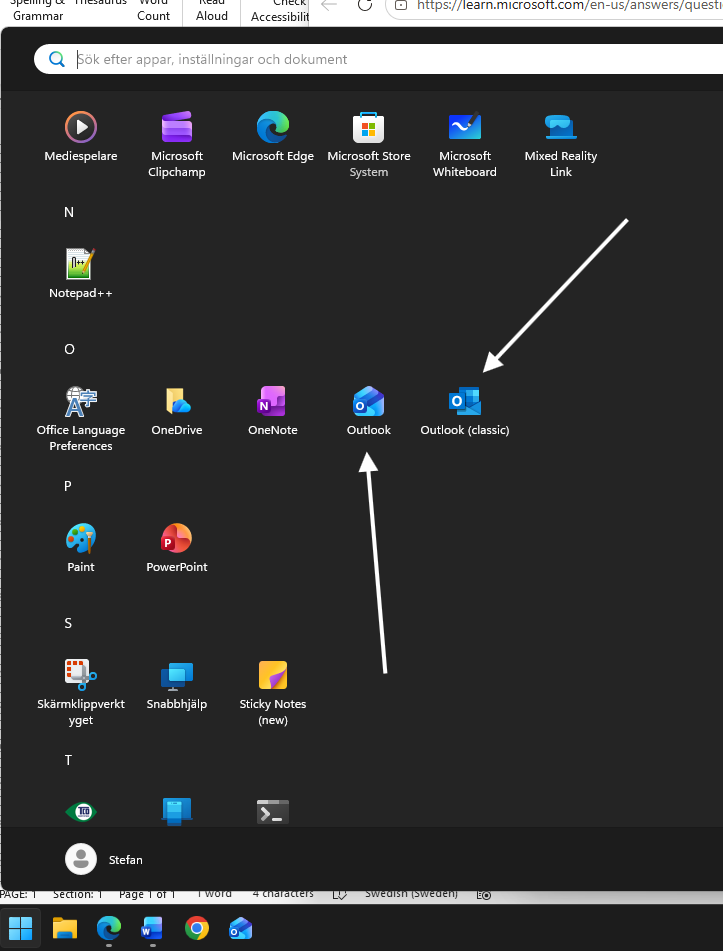The image size is (723, 951).
Task: Click the '1 word' count in status bar
Action: coord(214,894)
